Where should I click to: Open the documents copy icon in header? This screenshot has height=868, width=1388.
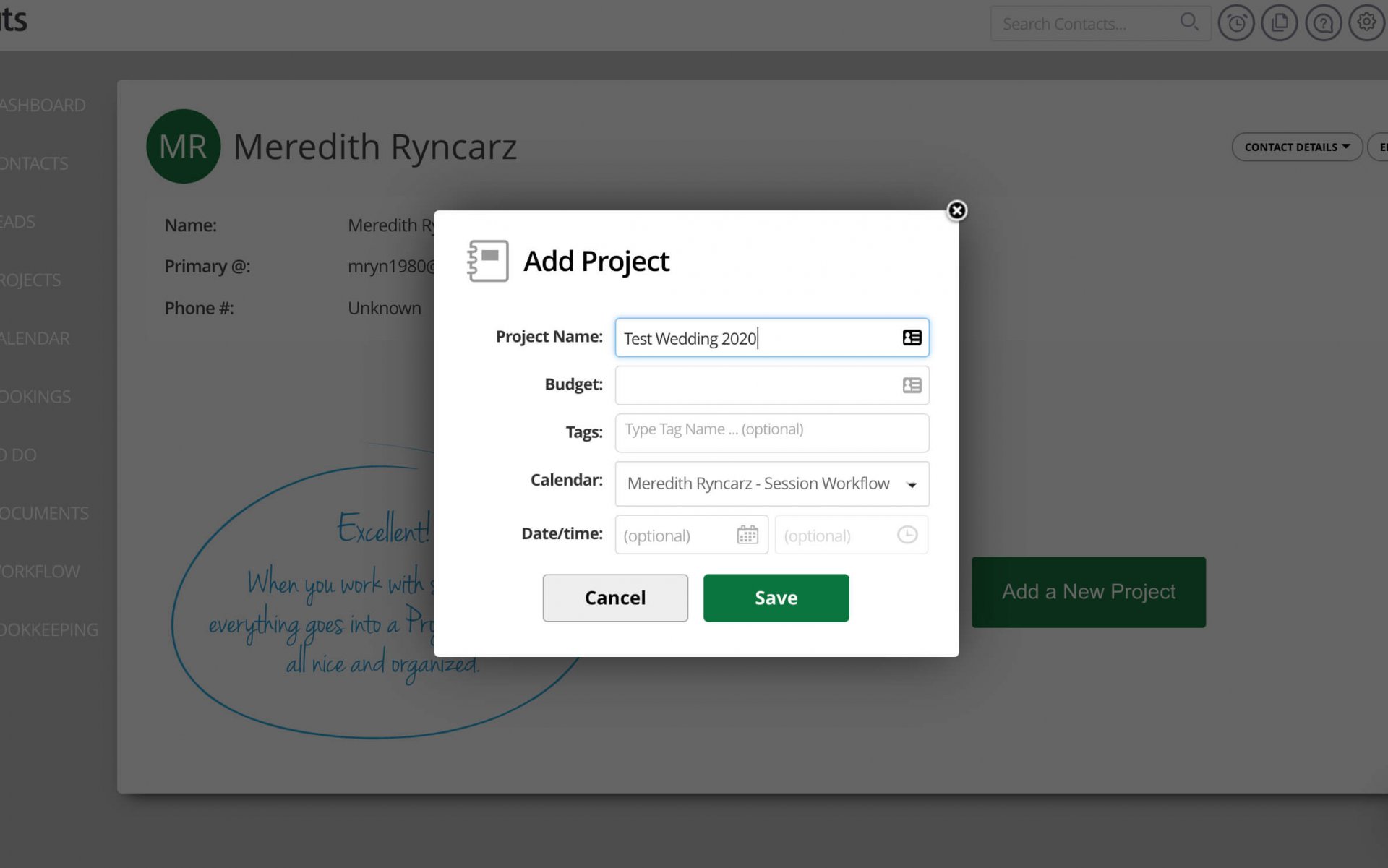pyautogui.click(x=1280, y=23)
